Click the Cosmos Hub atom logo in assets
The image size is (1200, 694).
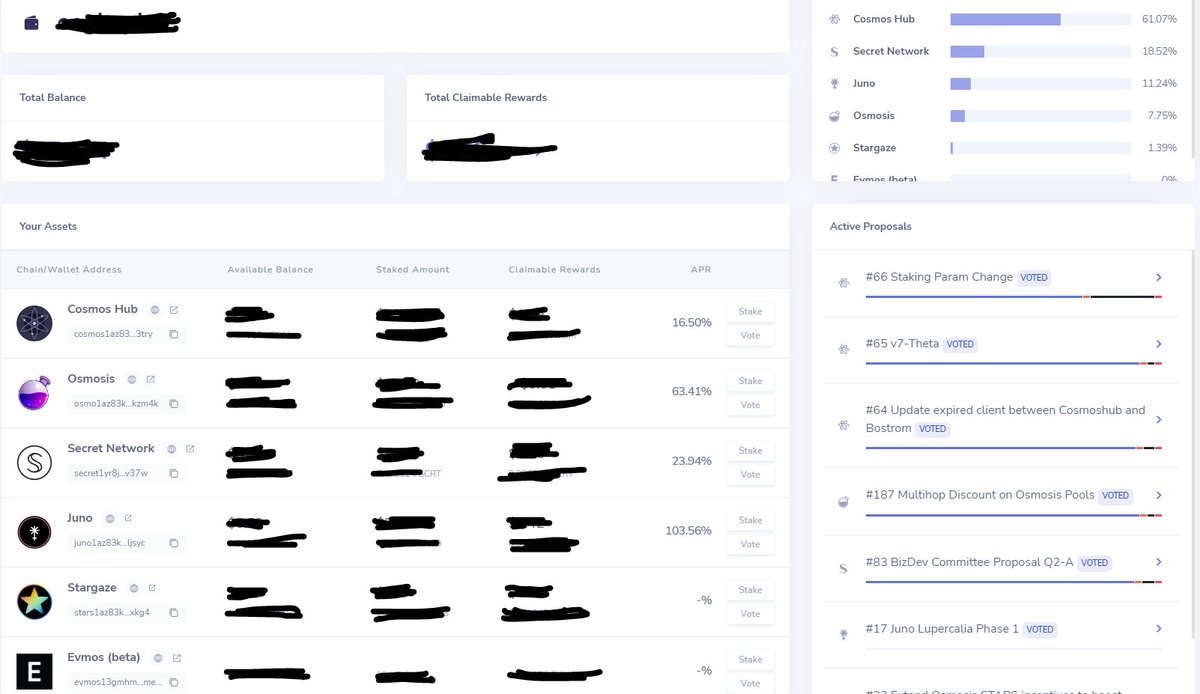click(x=34, y=323)
